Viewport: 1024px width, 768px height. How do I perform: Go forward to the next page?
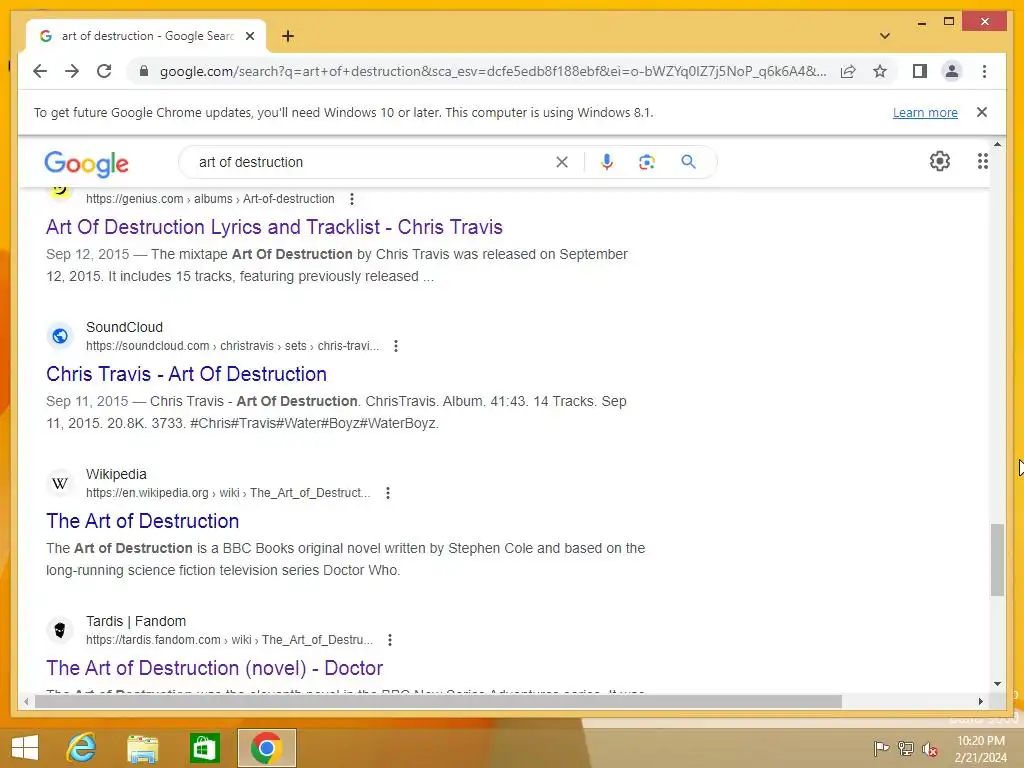tap(72, 71)
